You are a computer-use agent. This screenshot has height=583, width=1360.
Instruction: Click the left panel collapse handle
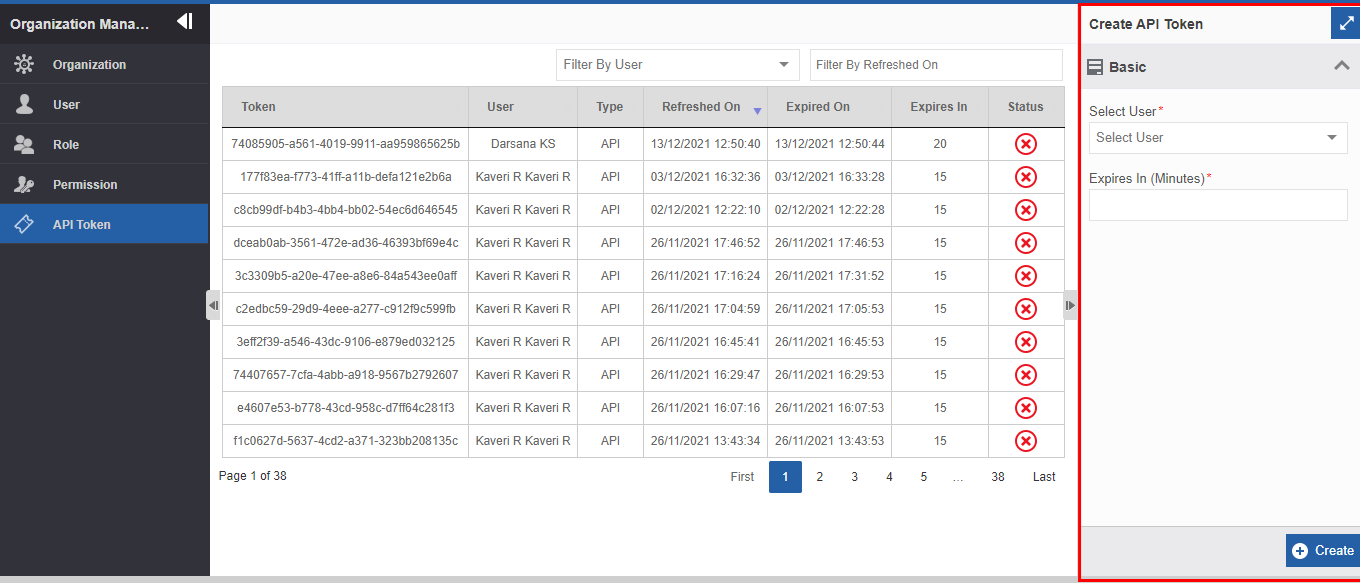pyautogui.click(x=213, y=305)
